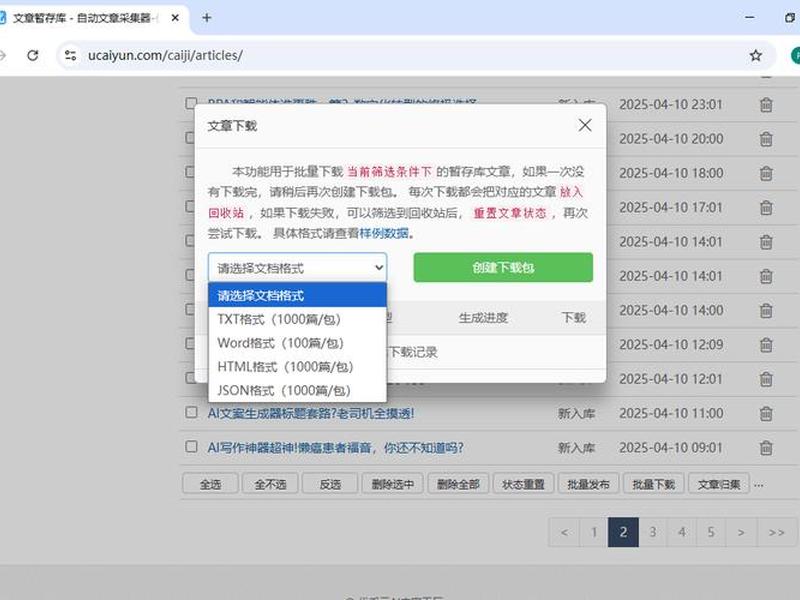
Task: Delete the article dated 2025-04-10 17:01
Action: click(x=766, y=208)
